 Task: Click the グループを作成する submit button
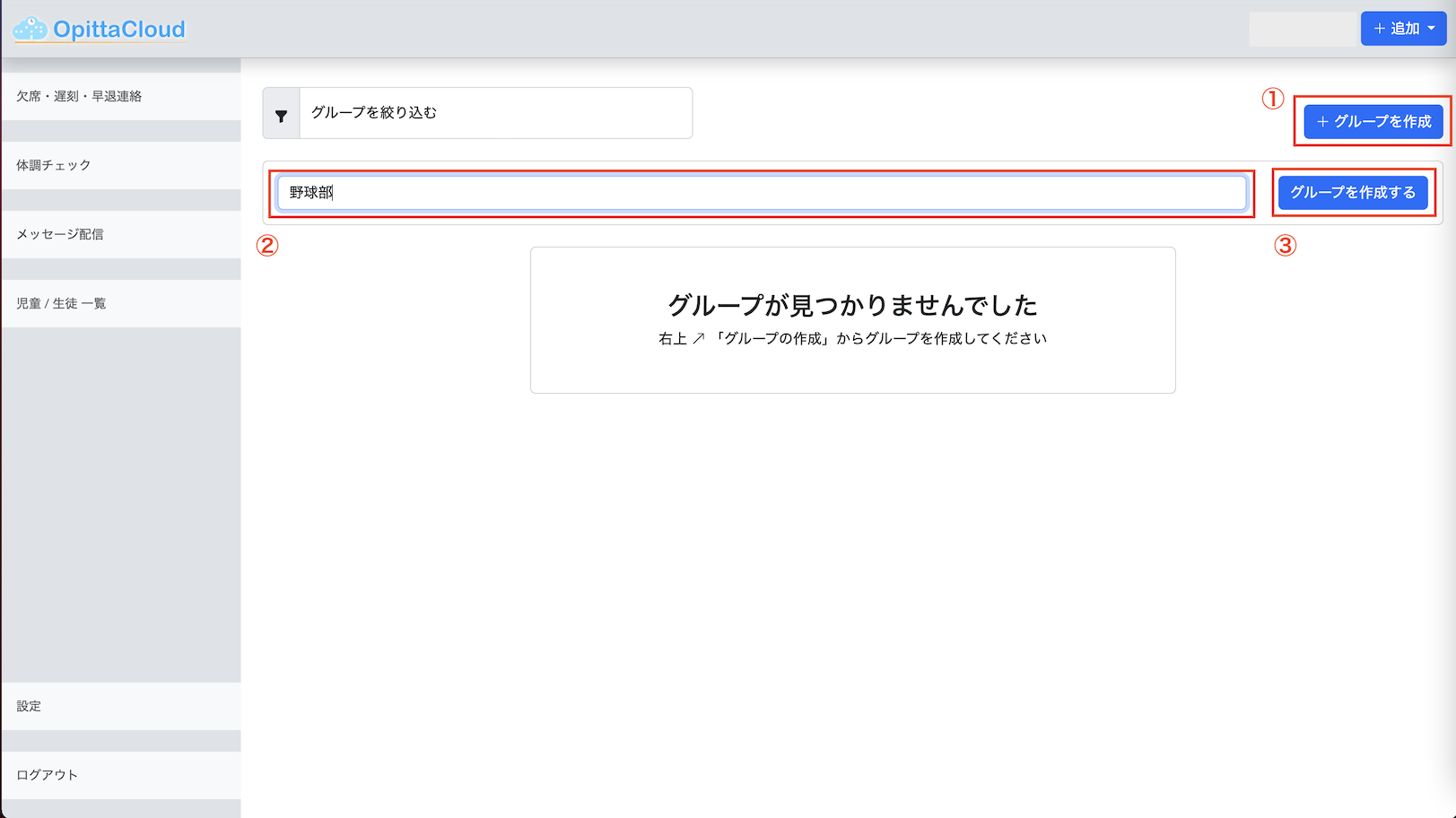[x=1353, y=192]
